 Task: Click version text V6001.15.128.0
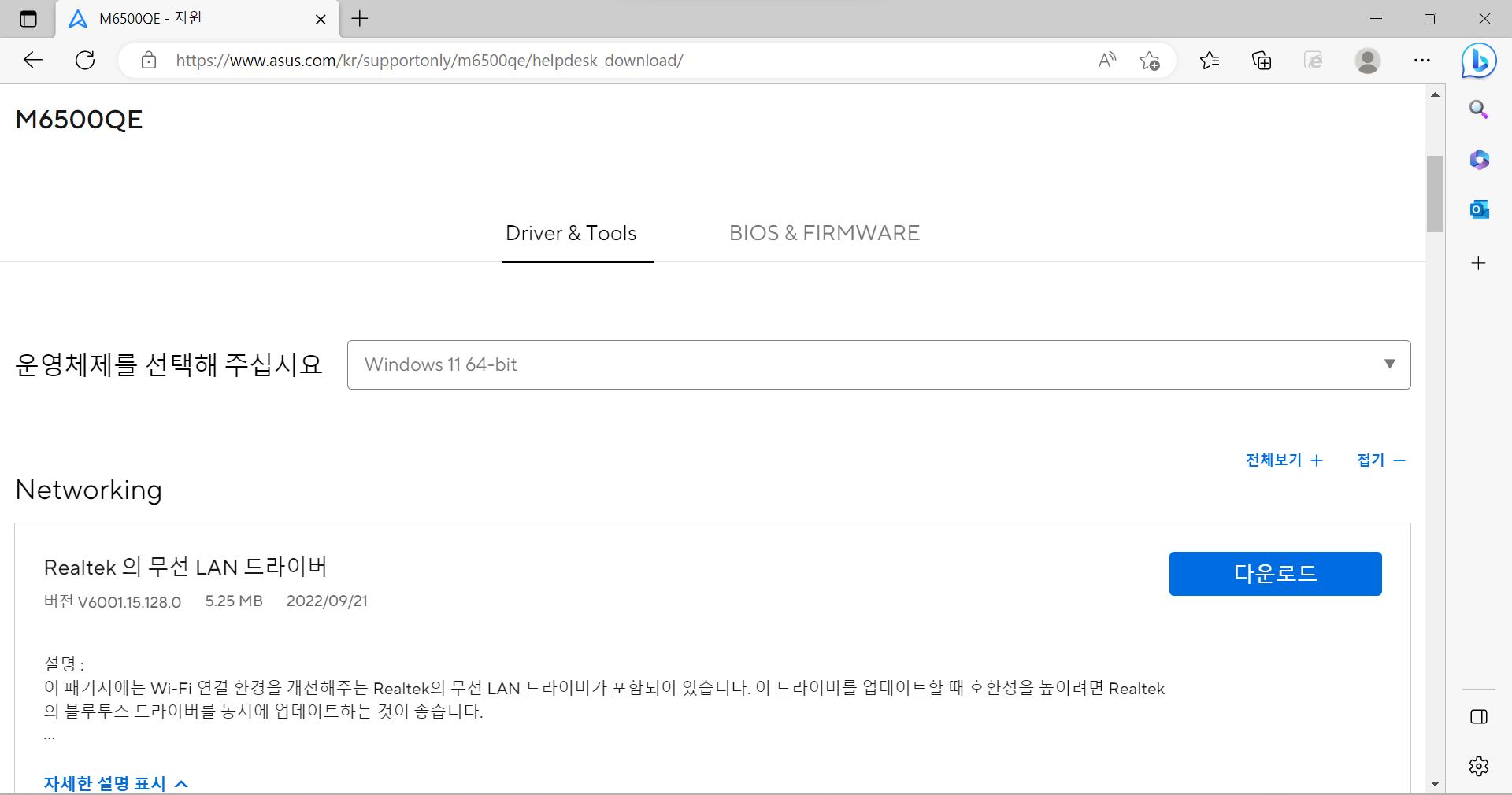[129, 602]
